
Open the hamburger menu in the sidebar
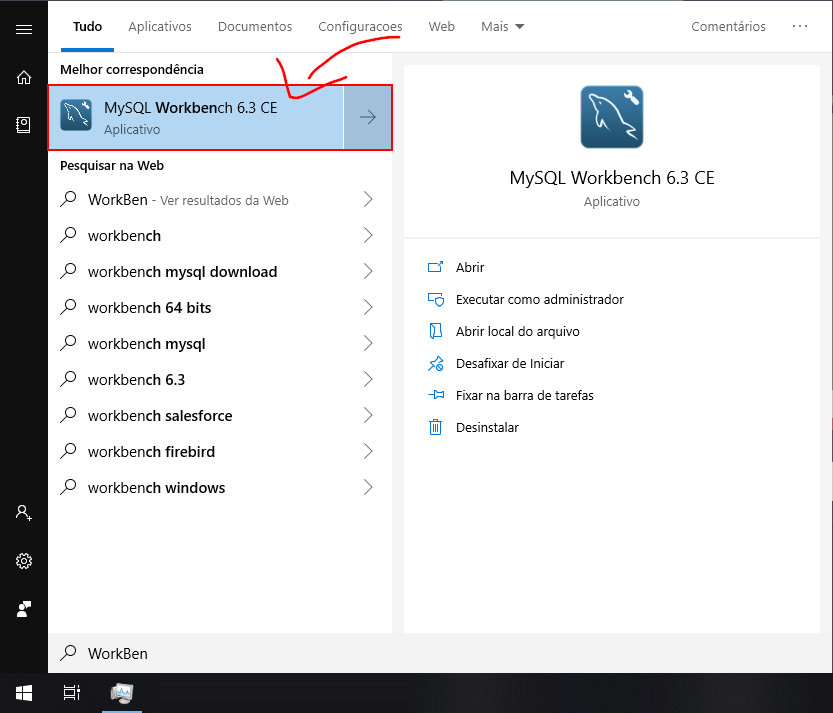click(x=24, y=29)
